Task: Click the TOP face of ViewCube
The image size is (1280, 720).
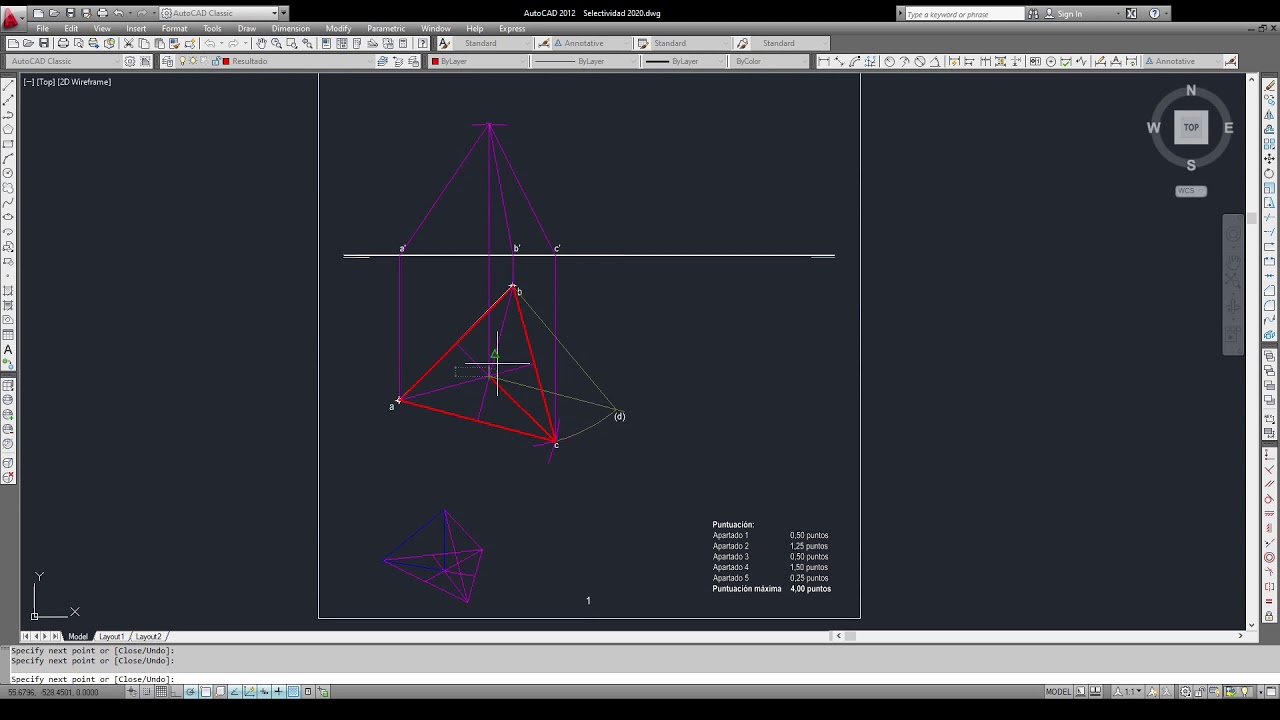Action: (x=1191, y=127)
